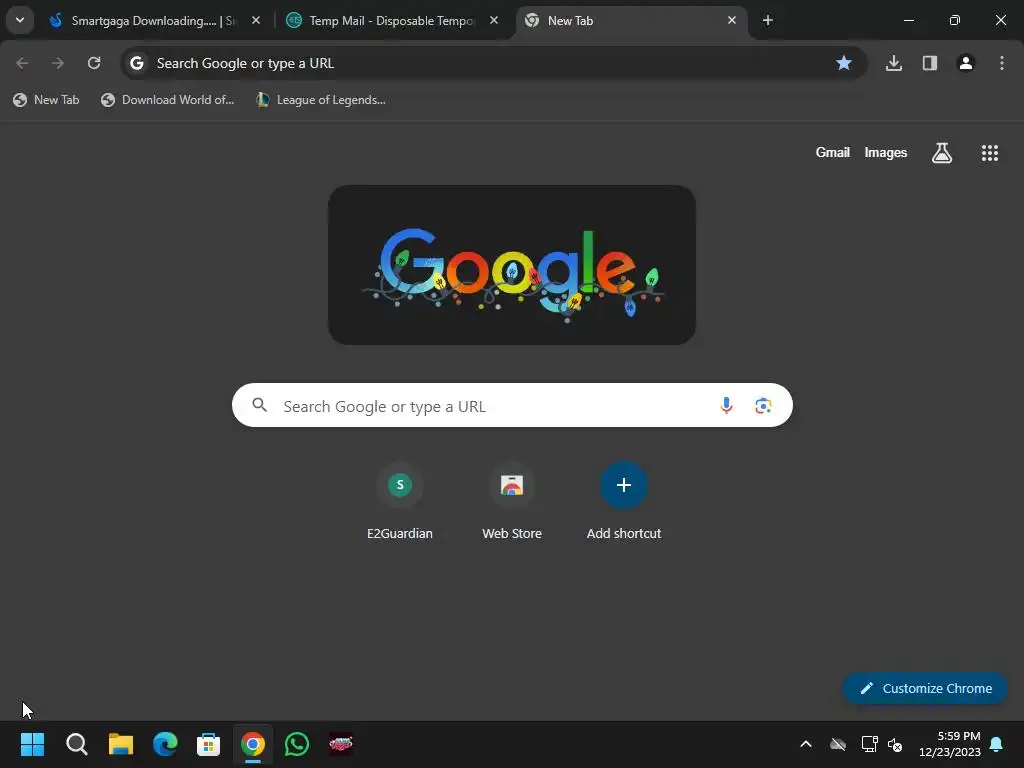Open the Chrome profile avatar menu
1024x768 pixels.
click(965, 63)
